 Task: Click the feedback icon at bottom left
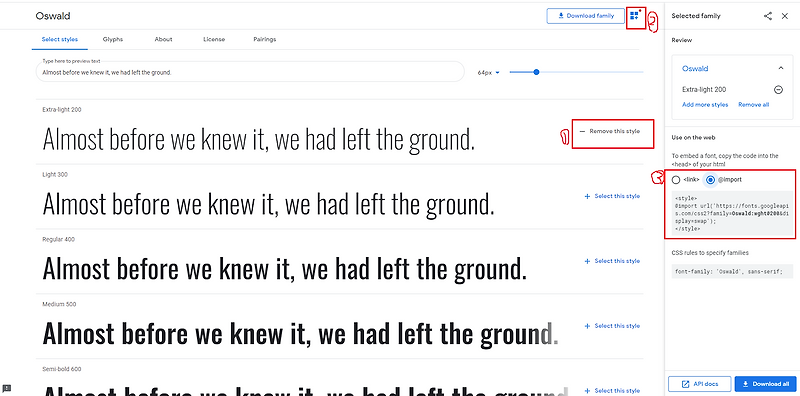coord(7,388)
